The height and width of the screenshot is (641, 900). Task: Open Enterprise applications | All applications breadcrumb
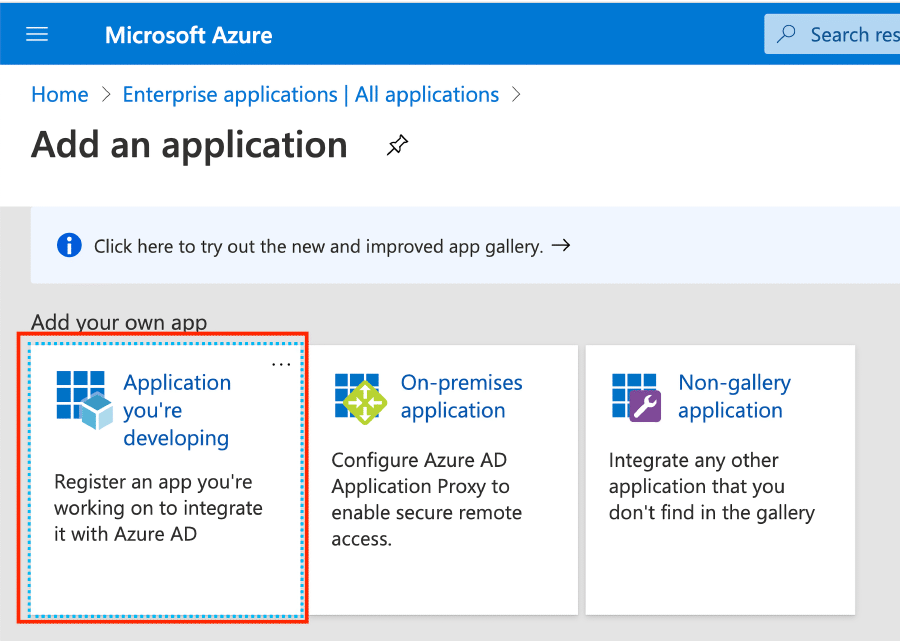click(x=310, y=94)
